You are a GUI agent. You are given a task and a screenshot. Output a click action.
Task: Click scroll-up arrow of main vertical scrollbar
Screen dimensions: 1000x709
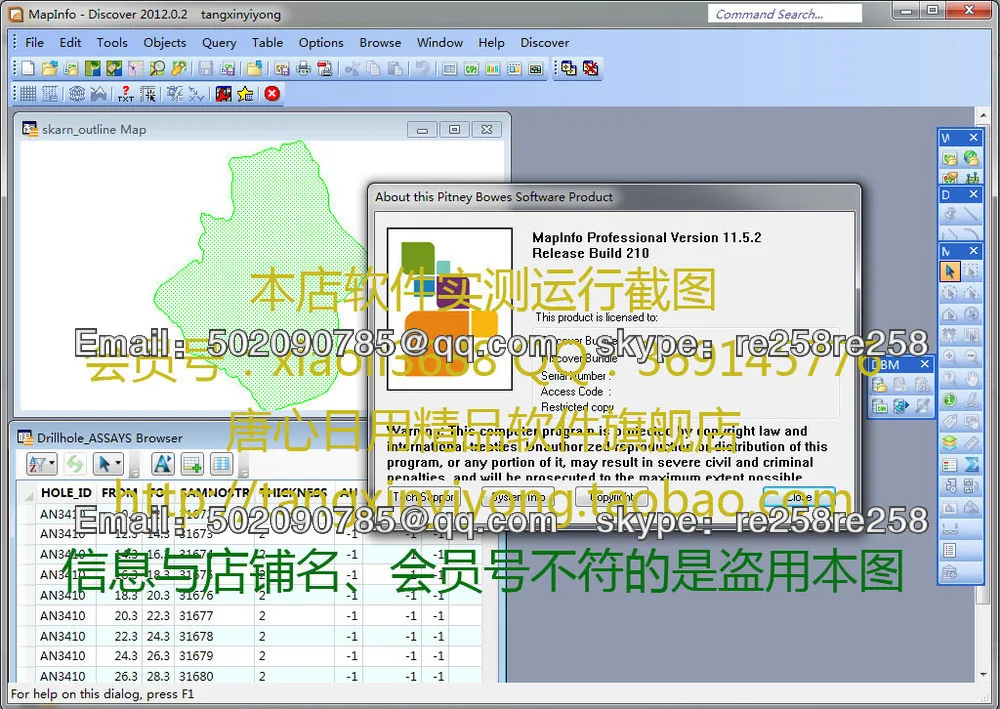click(x=982, y=115)
